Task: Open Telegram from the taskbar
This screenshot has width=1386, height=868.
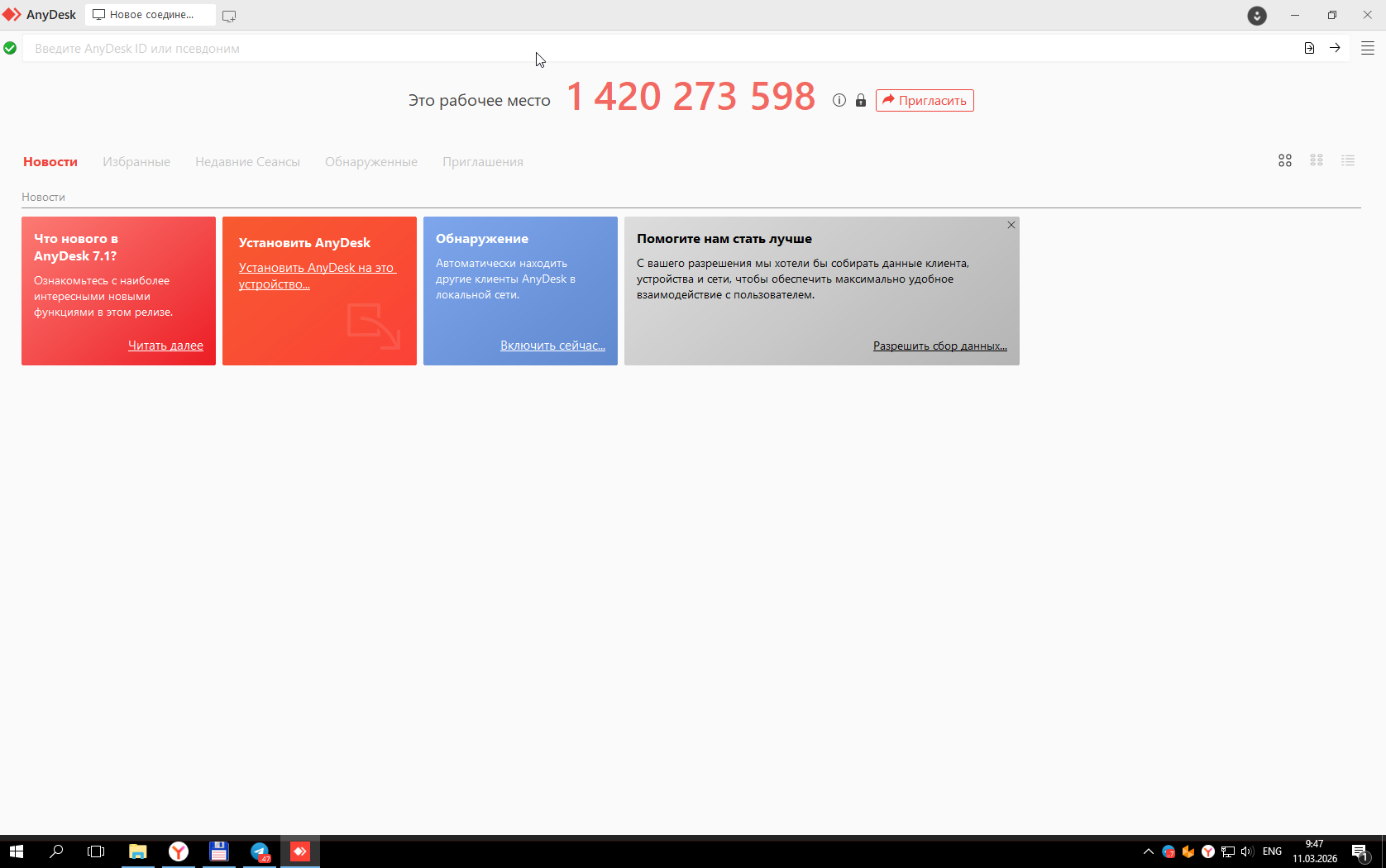Action: click(260, 851)
